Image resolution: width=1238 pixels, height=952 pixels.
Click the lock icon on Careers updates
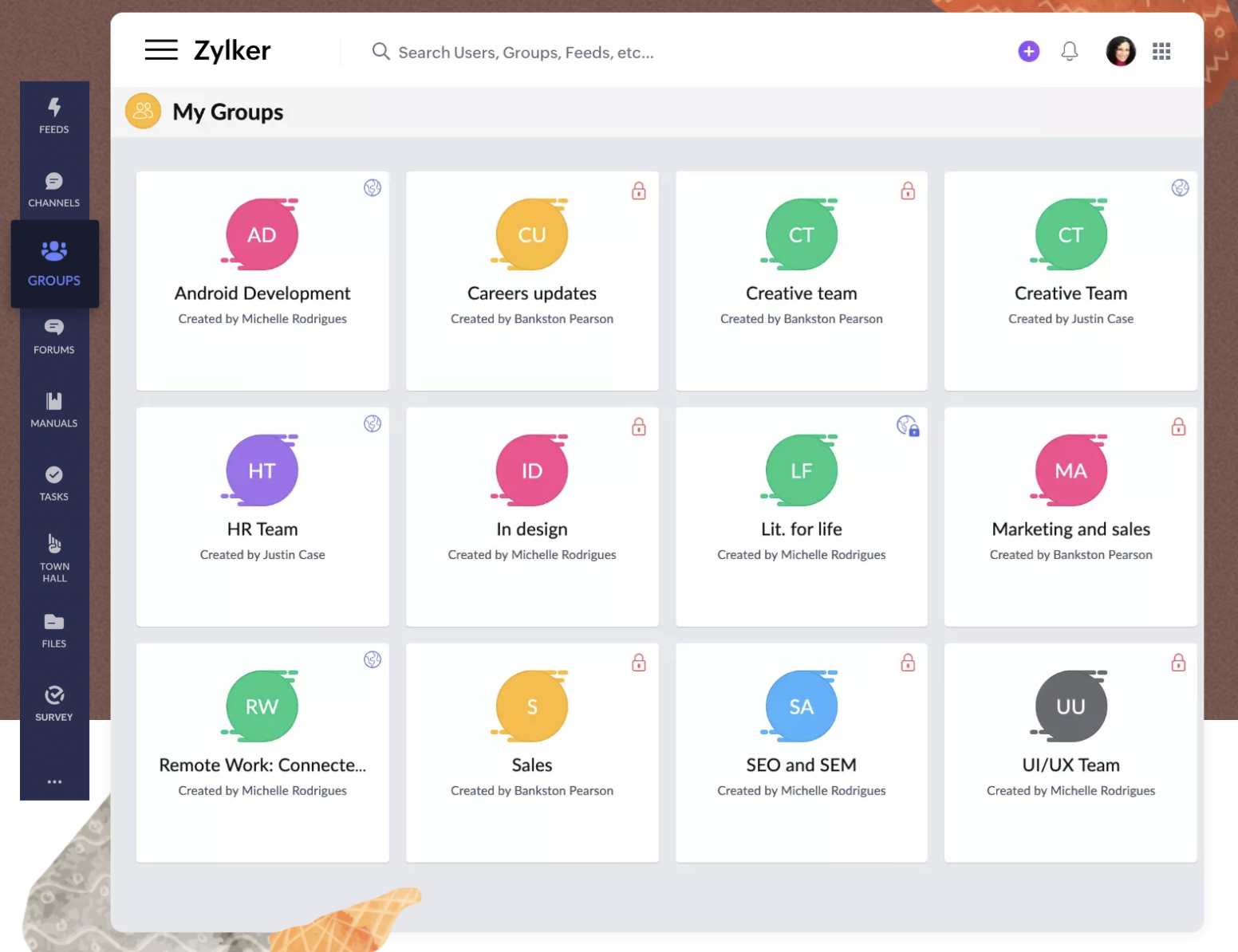click(x=639, y=191)
